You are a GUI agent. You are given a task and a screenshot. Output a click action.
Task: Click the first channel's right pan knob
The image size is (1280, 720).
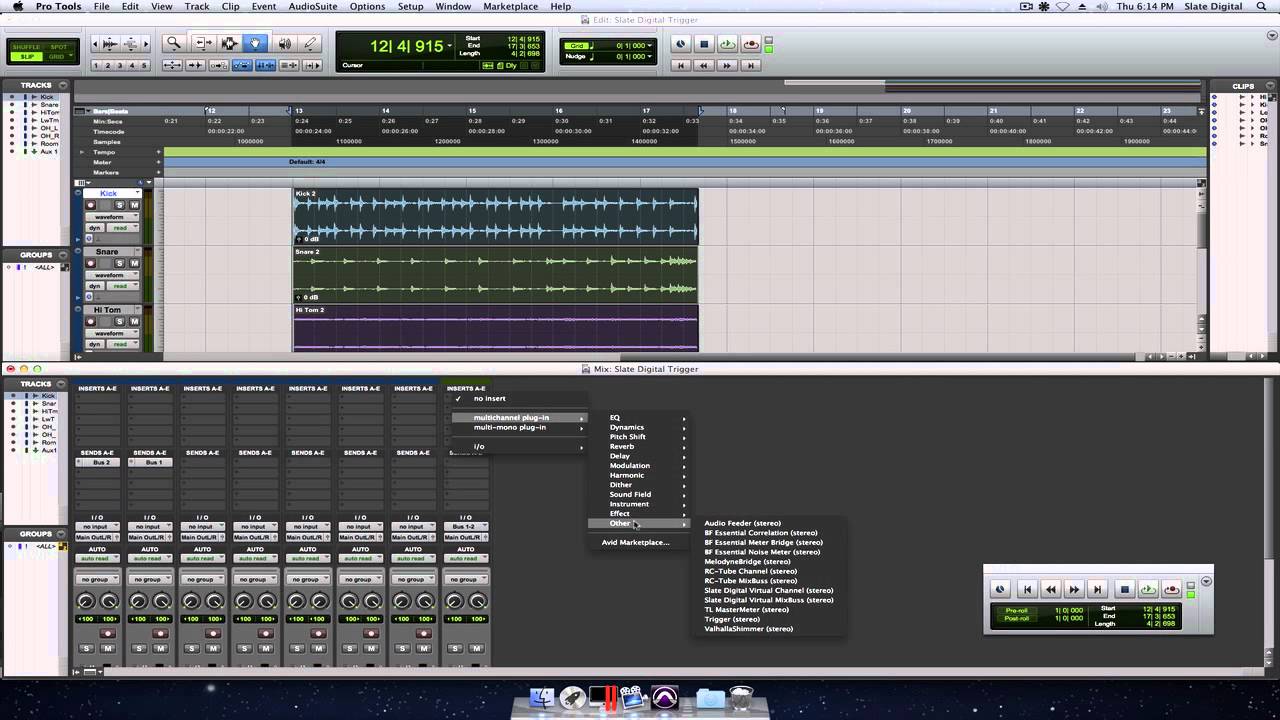pyautogui.click(x=109, y=601)
